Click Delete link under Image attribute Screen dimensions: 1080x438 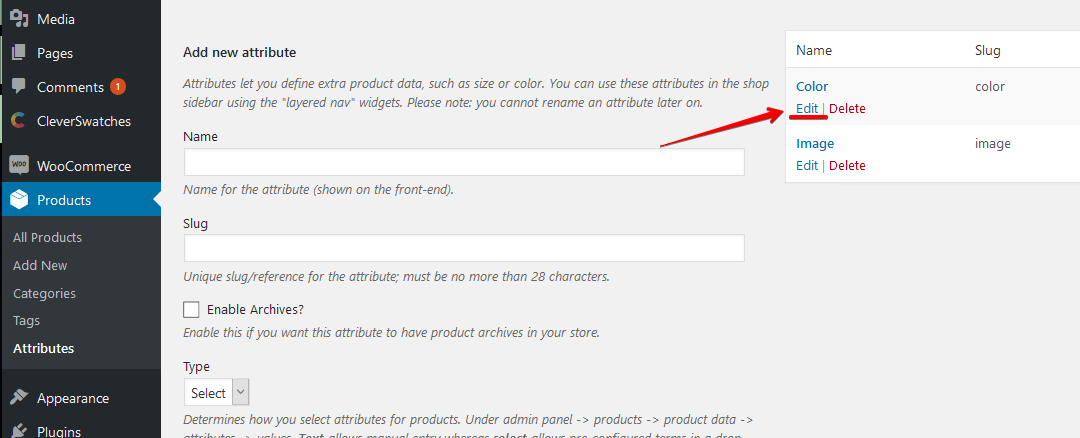point(847,165)
